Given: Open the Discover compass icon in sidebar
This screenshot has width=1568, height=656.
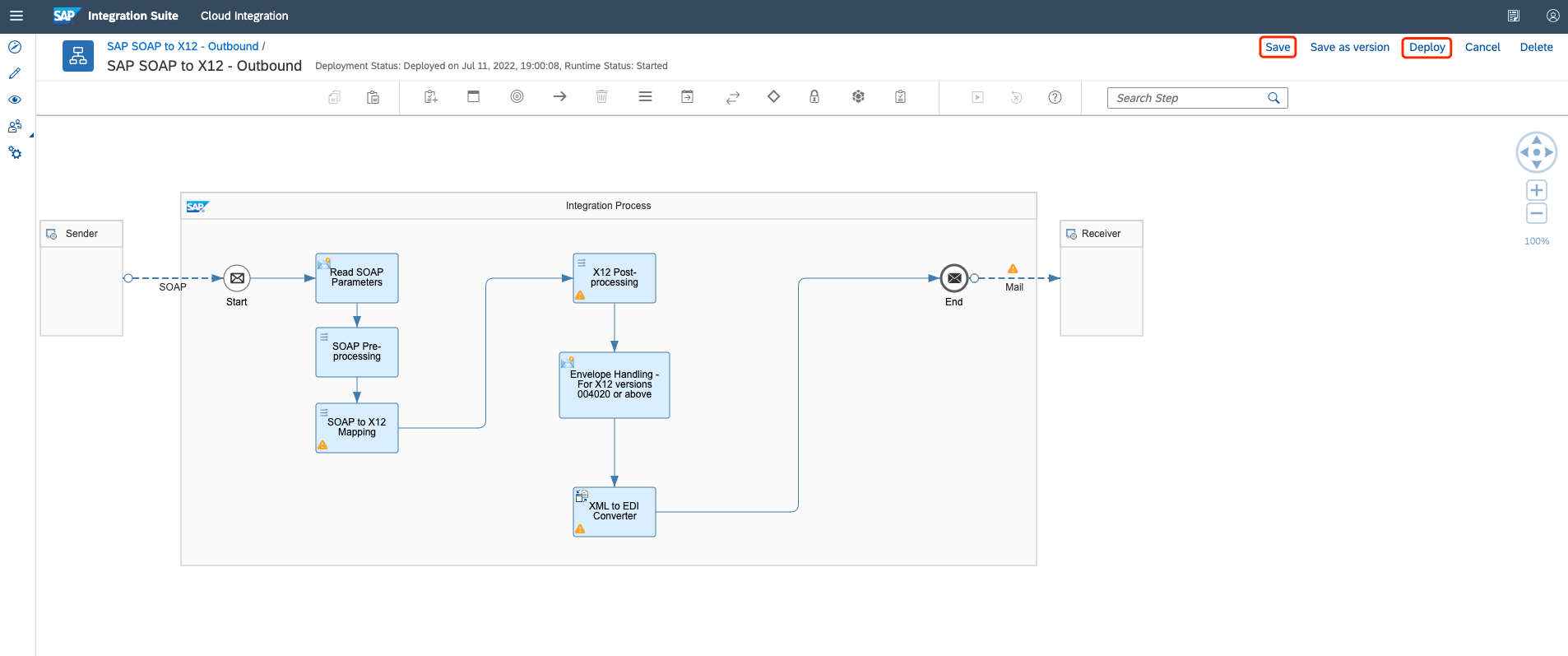Looking at the screenshot, I should [15, 47].
